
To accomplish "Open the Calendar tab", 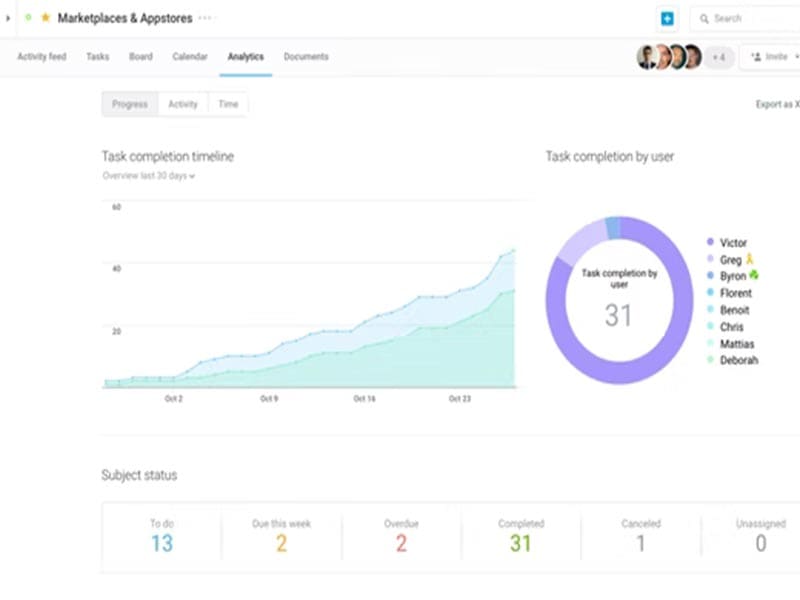I will pyautogui.click(x=190, y=57).
